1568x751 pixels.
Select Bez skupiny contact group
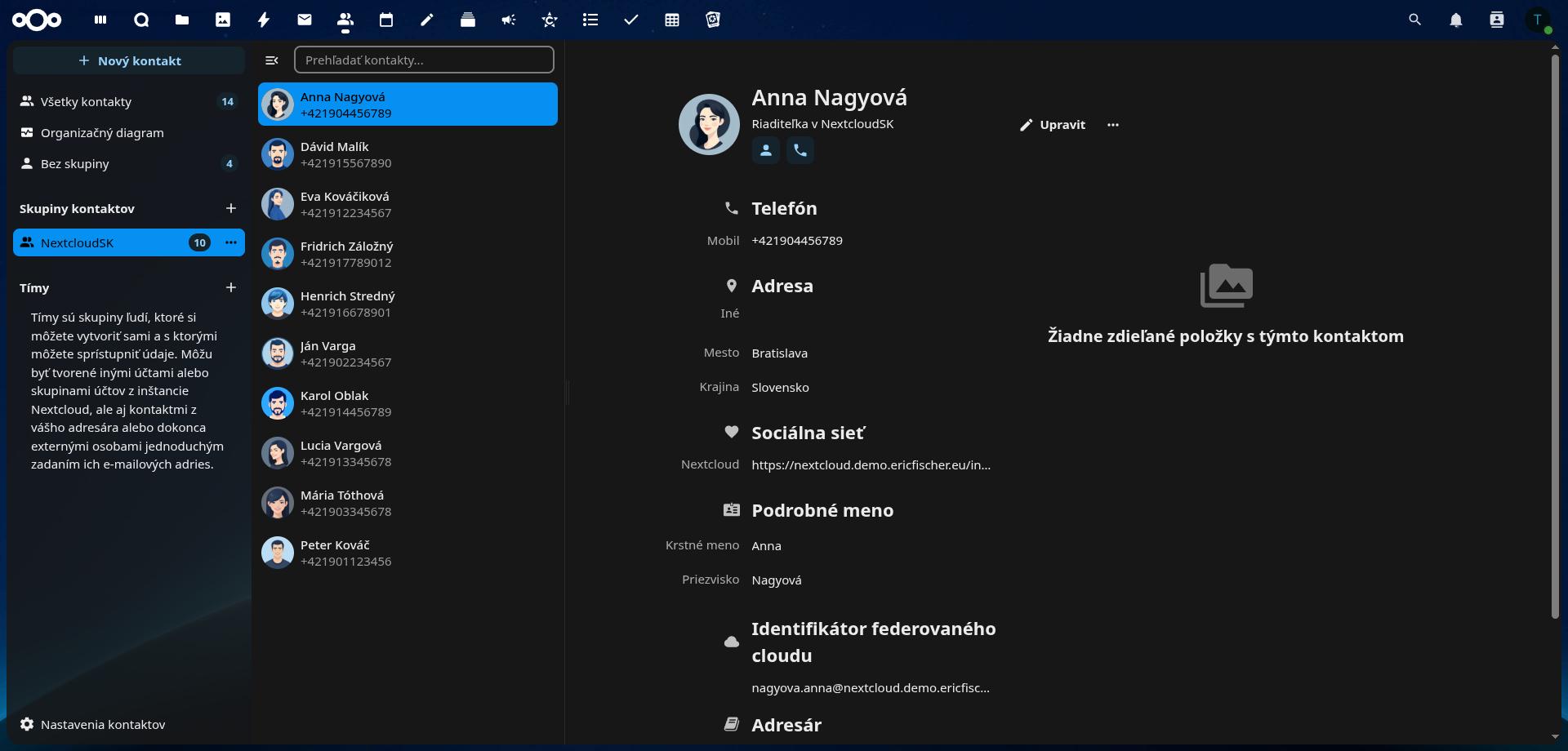pyautogui.click(x=74, y=163)
